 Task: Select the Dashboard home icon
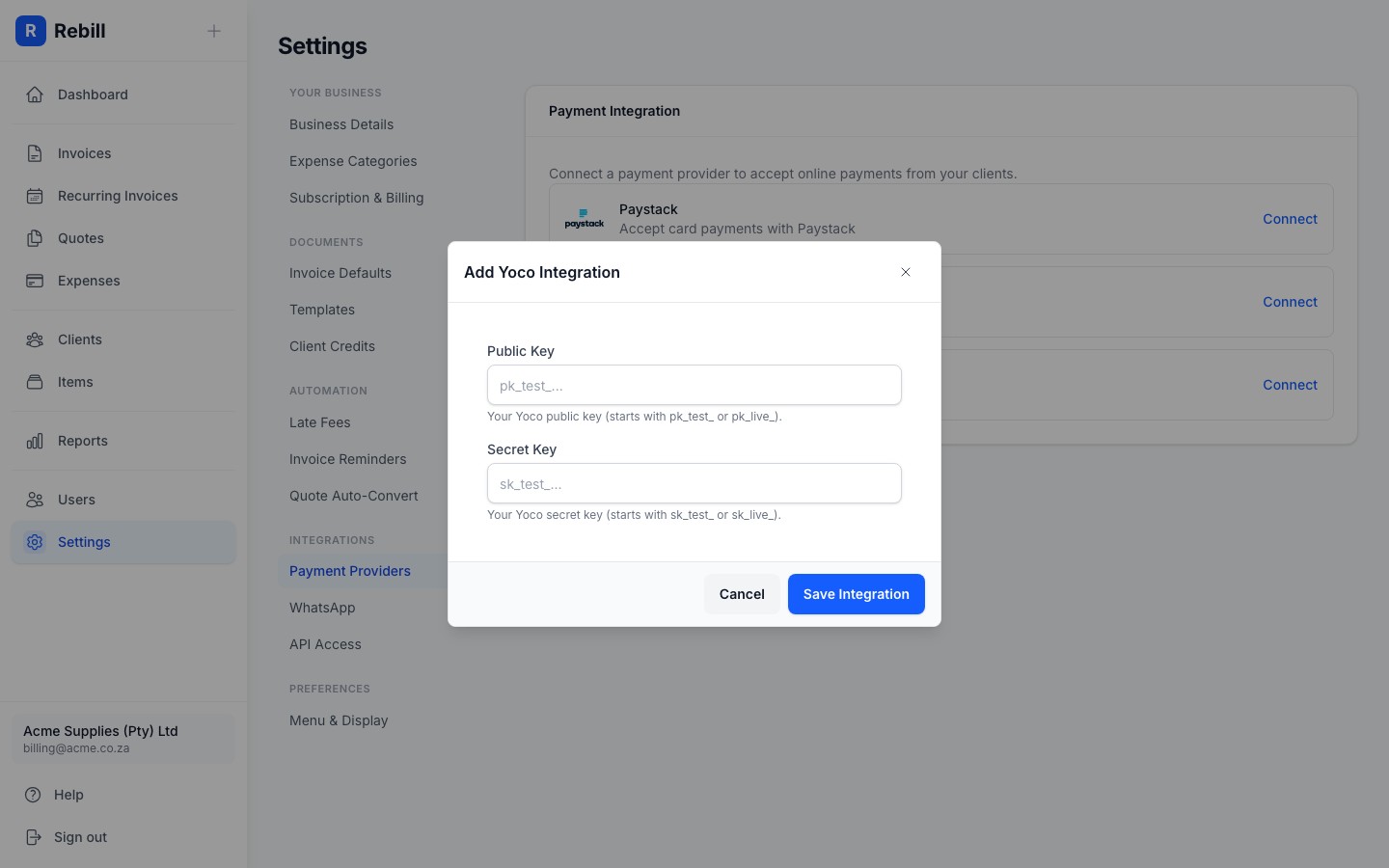35,95
